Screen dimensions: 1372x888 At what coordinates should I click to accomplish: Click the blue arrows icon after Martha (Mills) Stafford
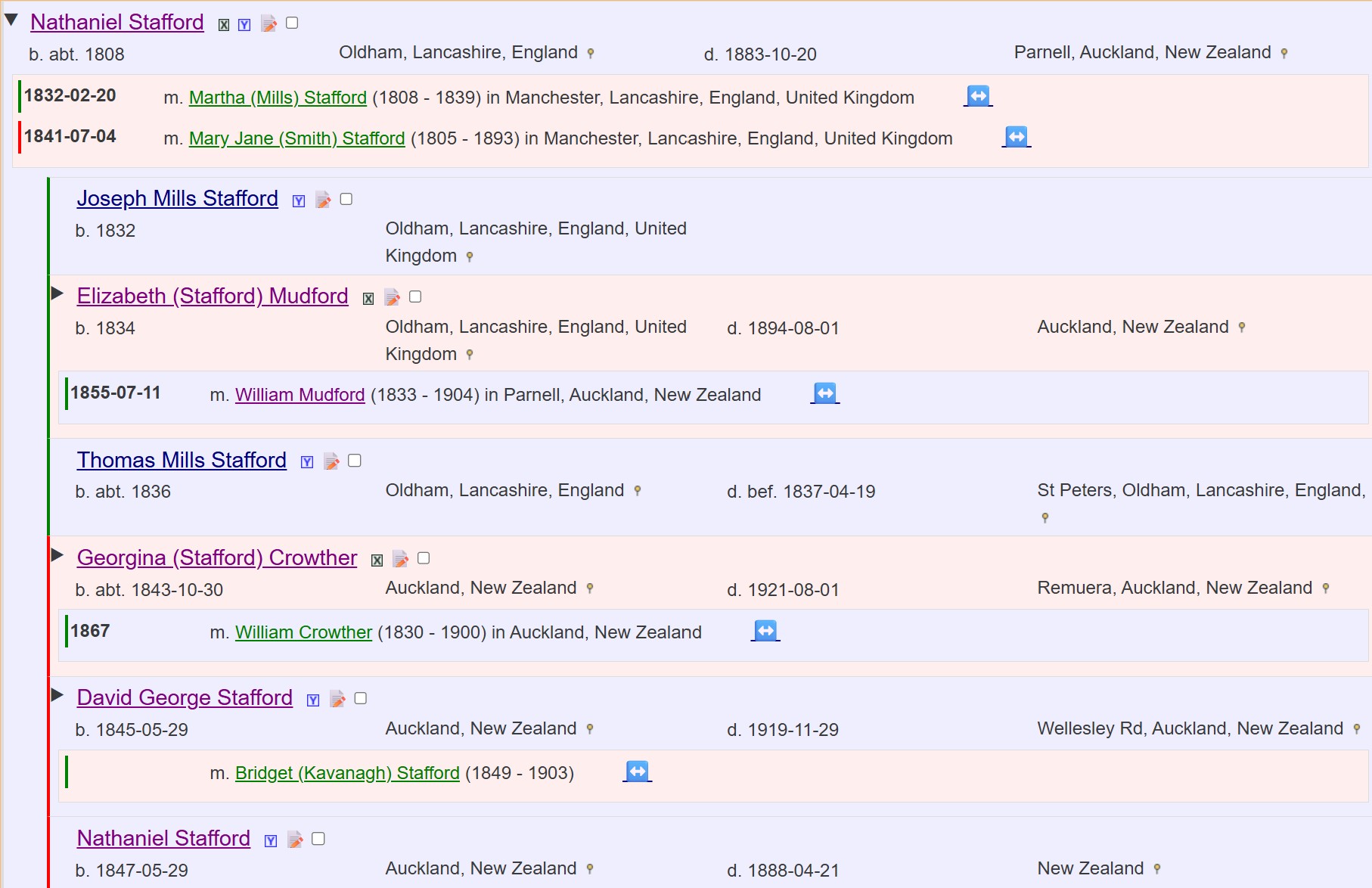[x=978, y=96]
